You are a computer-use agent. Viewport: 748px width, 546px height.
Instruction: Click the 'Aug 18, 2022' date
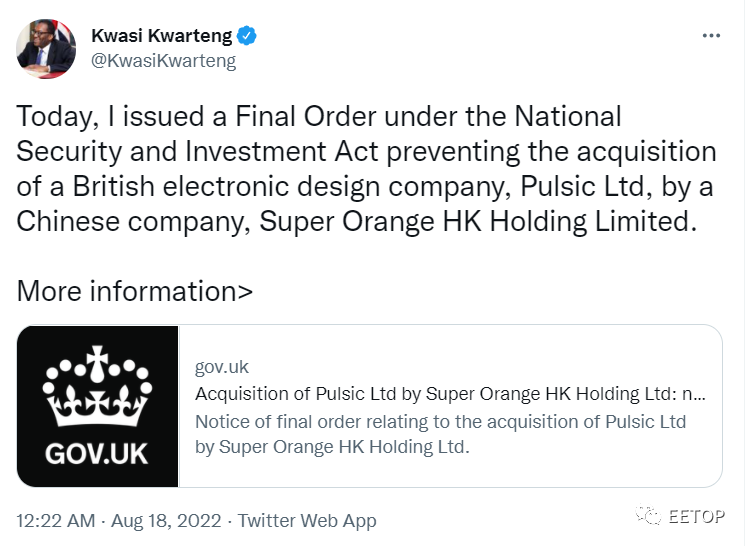click(x=167, y=520)
